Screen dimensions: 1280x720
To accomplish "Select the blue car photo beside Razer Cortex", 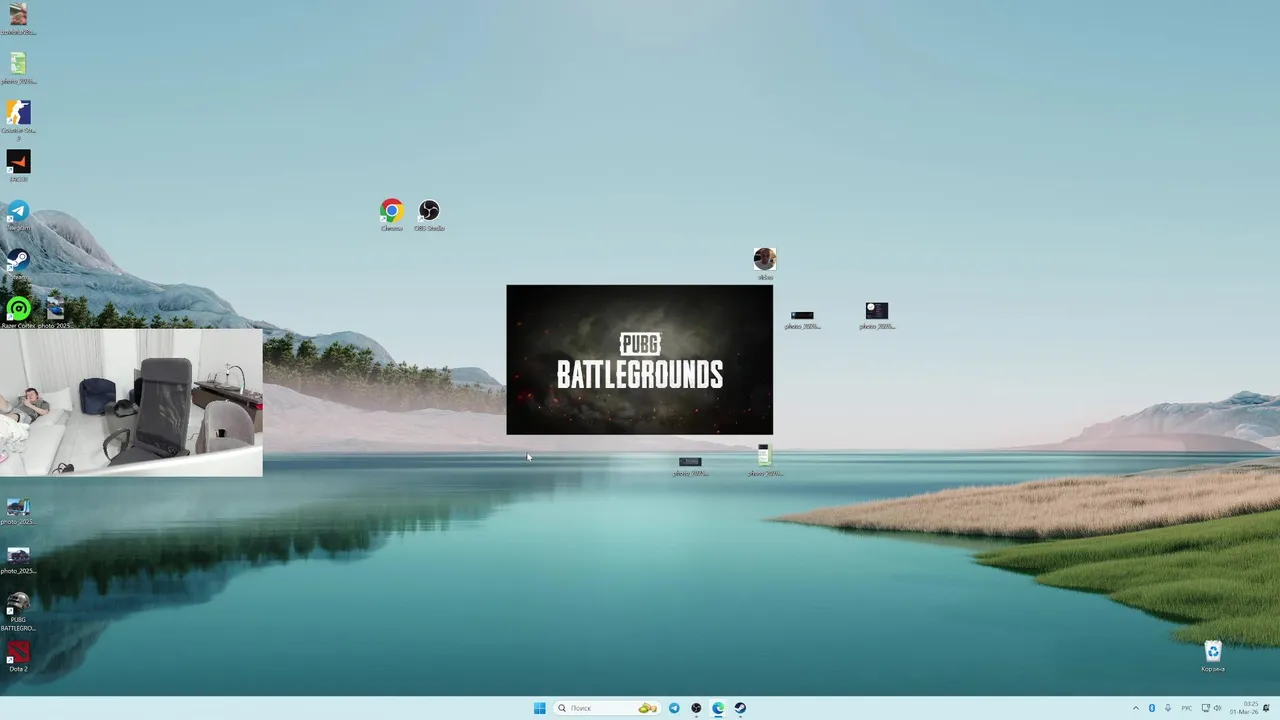I will (x=55, y=313).
